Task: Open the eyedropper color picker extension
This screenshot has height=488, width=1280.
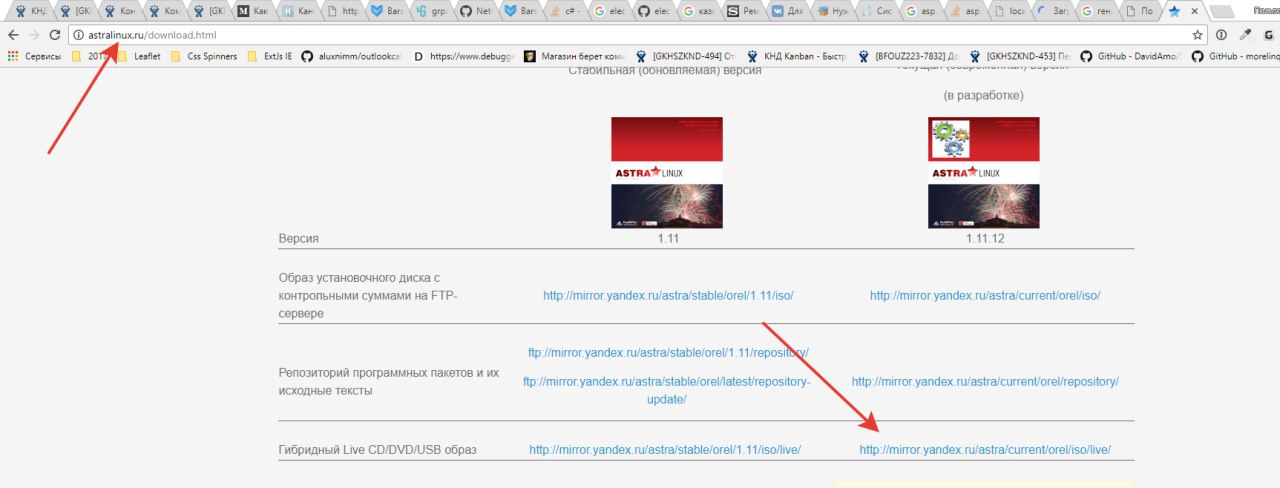Action: tap(1246, 34)
